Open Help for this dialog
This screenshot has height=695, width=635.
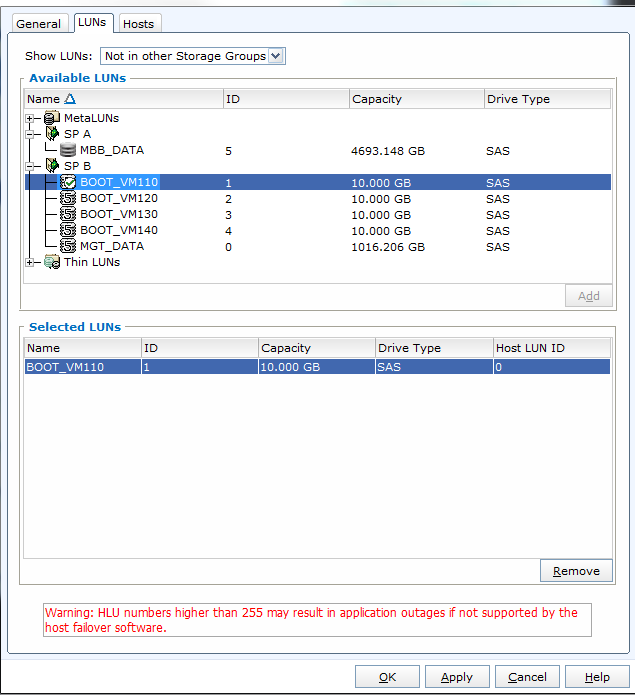pos(597,677)
